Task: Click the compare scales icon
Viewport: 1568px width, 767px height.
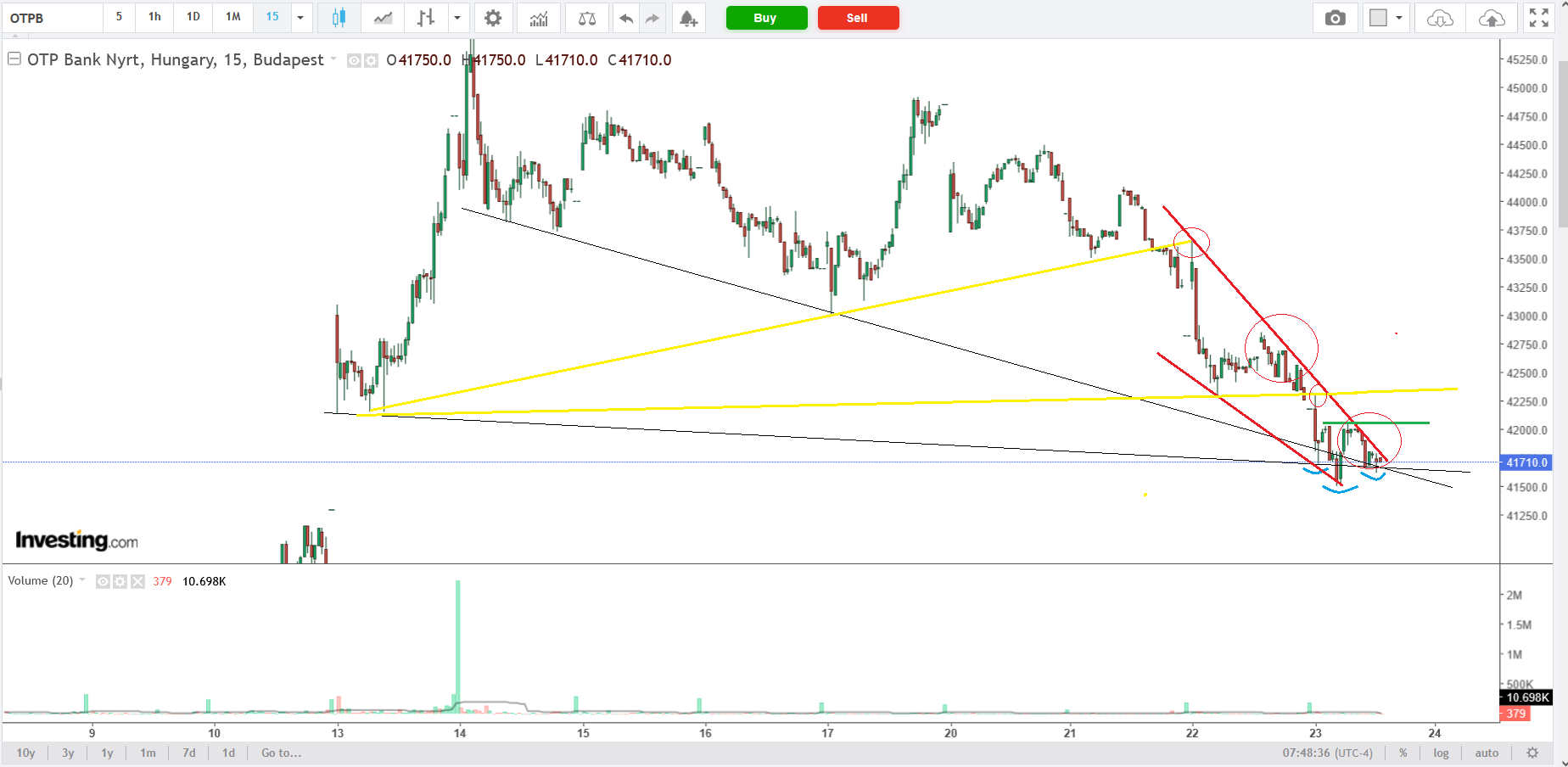Action: [x=587, y=18]
